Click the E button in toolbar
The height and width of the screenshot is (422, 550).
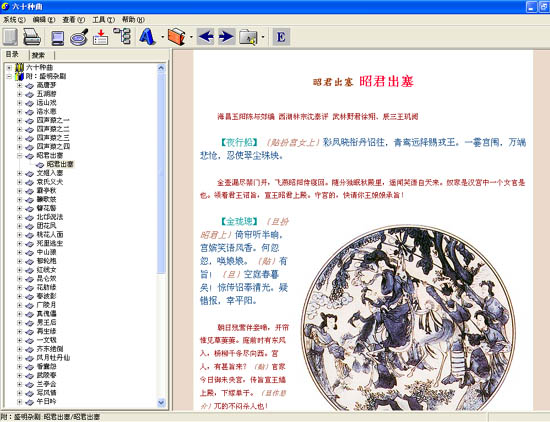pos(281,36)
